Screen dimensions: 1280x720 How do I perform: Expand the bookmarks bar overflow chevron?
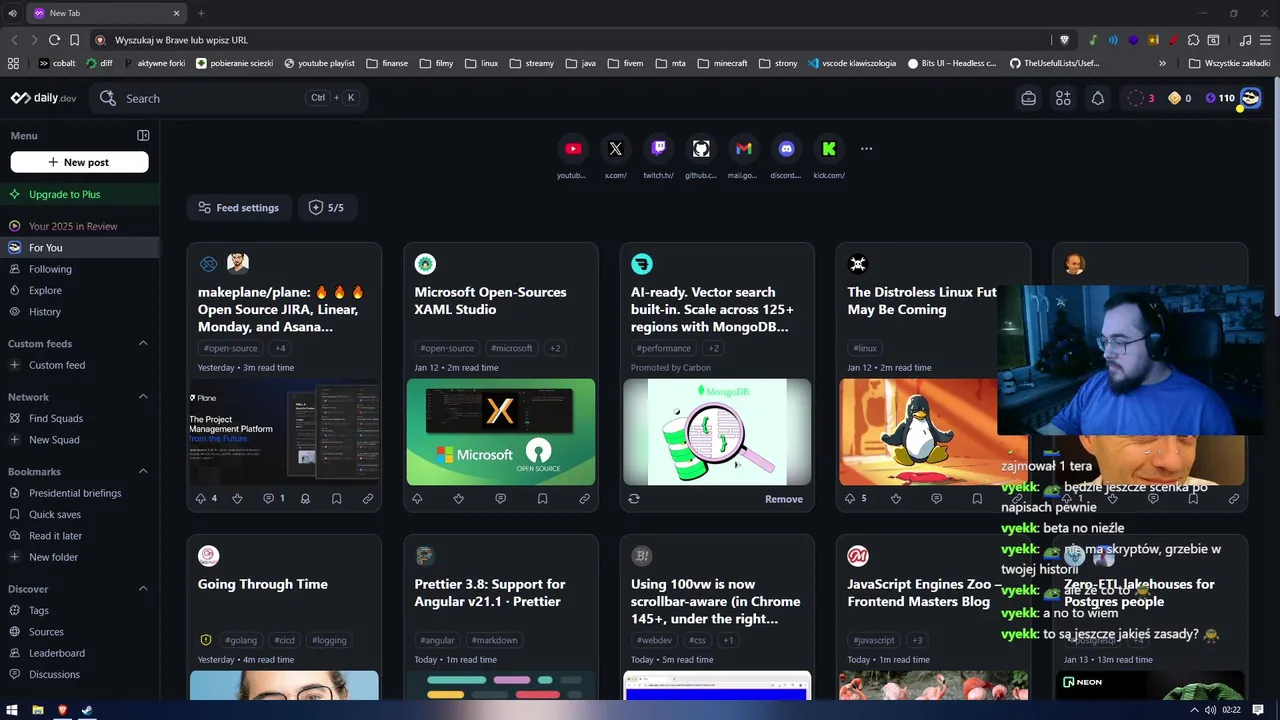tap(1162, 63)
